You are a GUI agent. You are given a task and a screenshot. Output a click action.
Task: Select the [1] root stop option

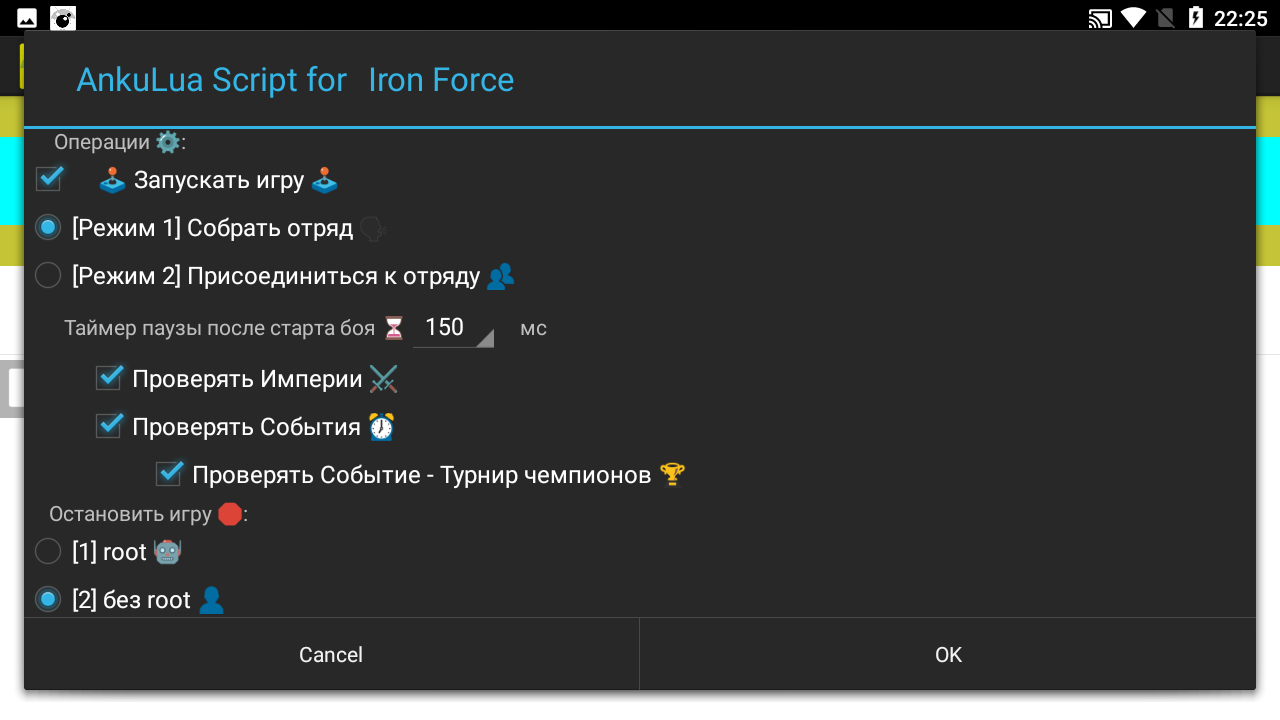pos(48,552)
